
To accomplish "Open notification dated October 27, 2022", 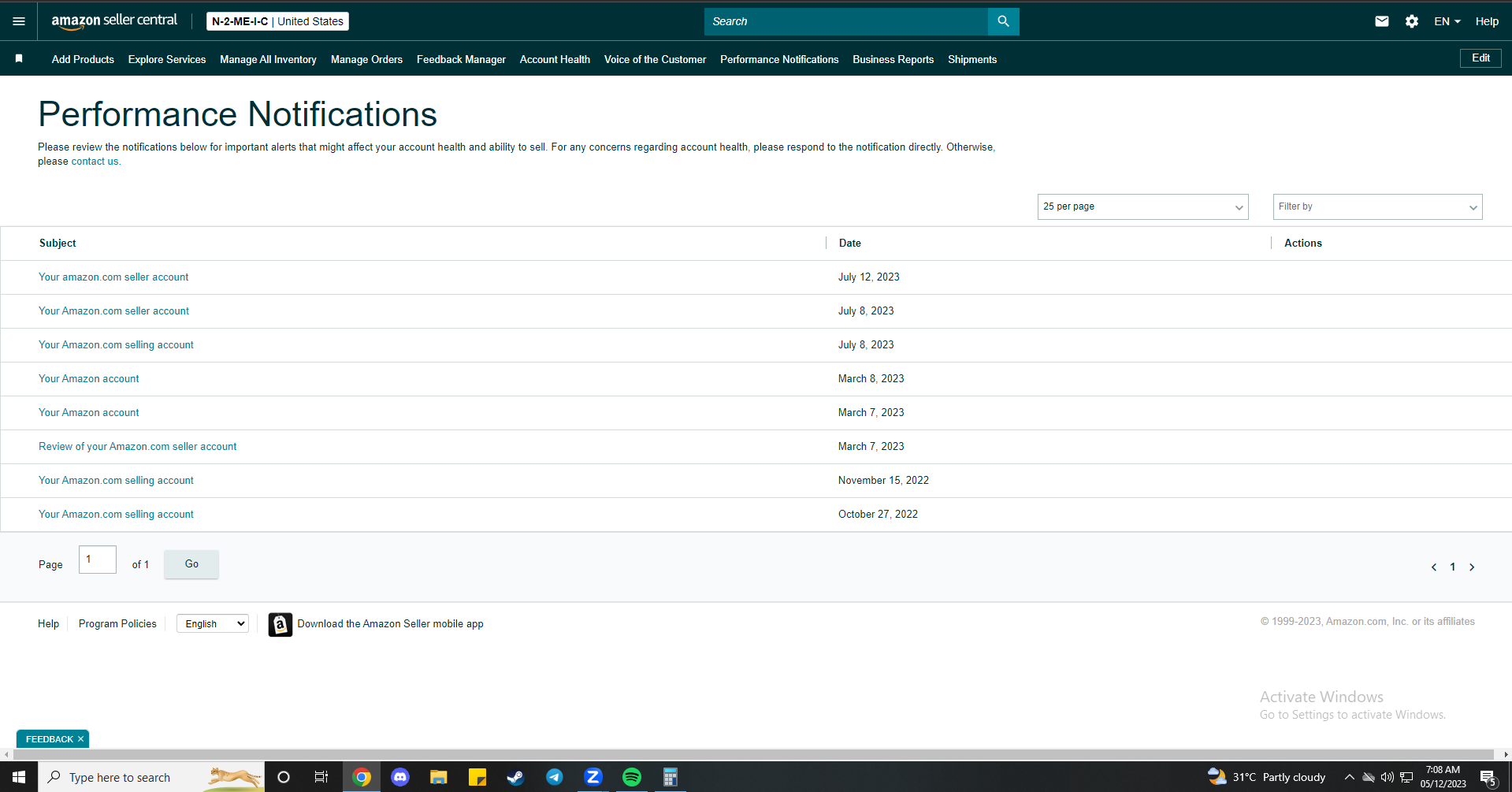I will pos(116,515).
